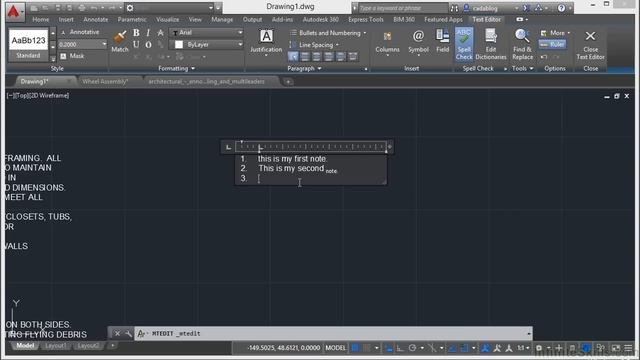Click the sign-in user icon

pos(466,8)
